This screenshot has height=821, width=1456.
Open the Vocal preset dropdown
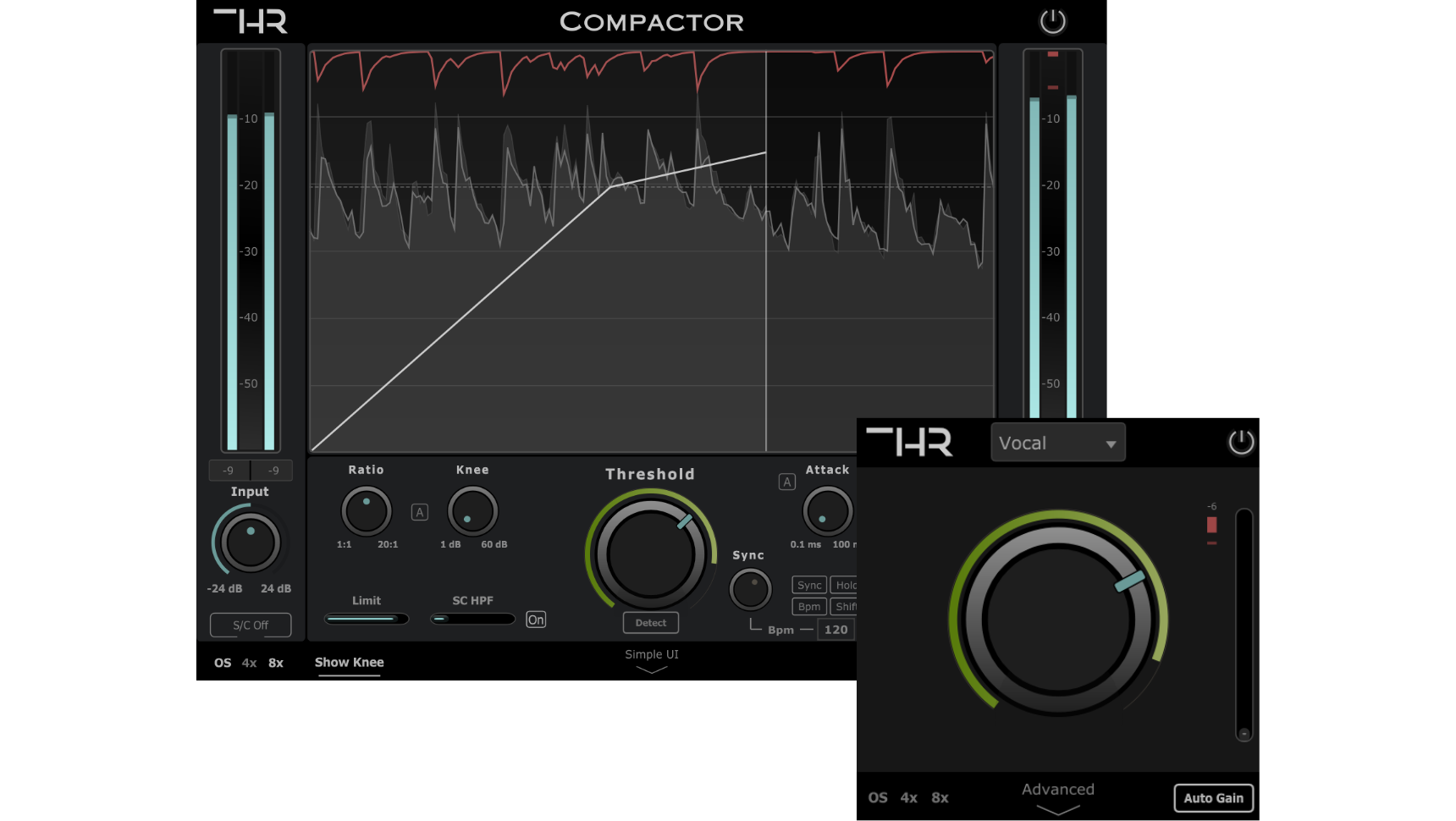click(x=1057, y=442)
